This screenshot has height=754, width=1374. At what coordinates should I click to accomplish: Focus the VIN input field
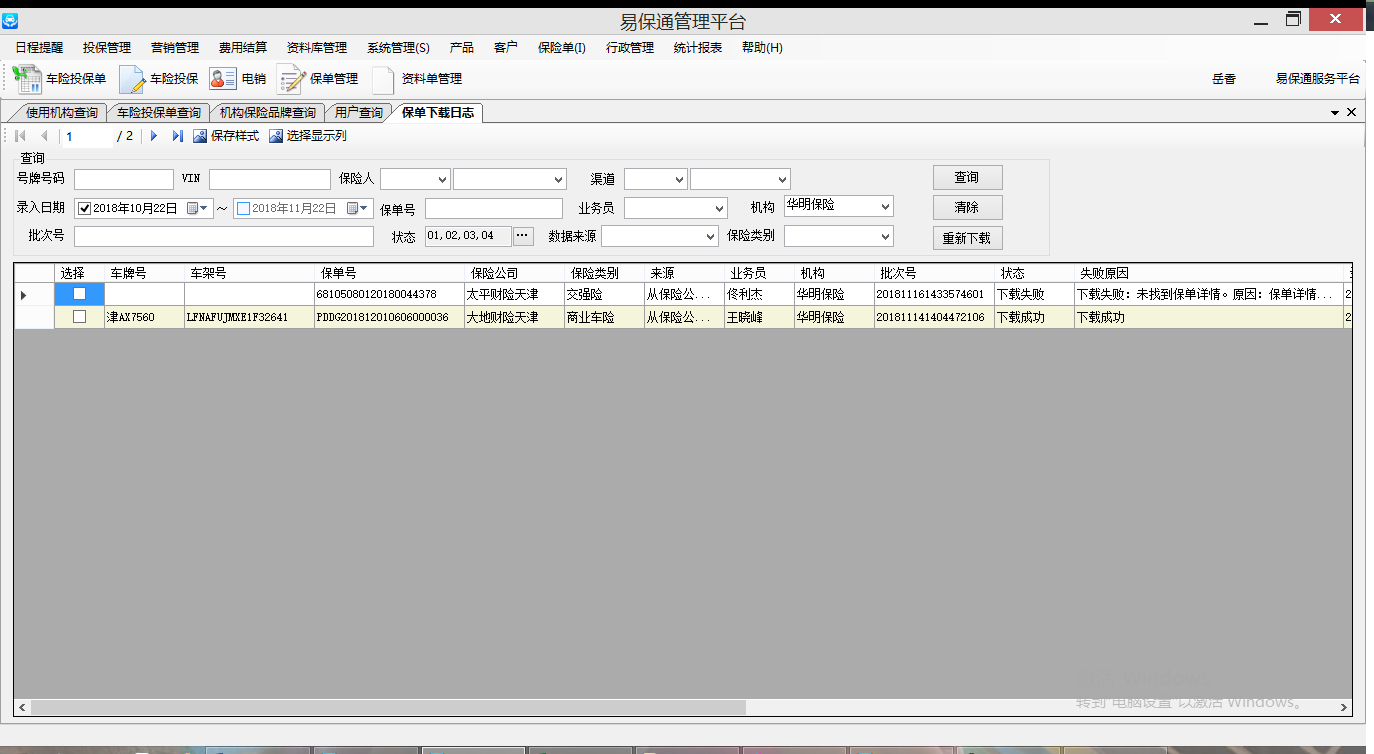click(270, 179)
